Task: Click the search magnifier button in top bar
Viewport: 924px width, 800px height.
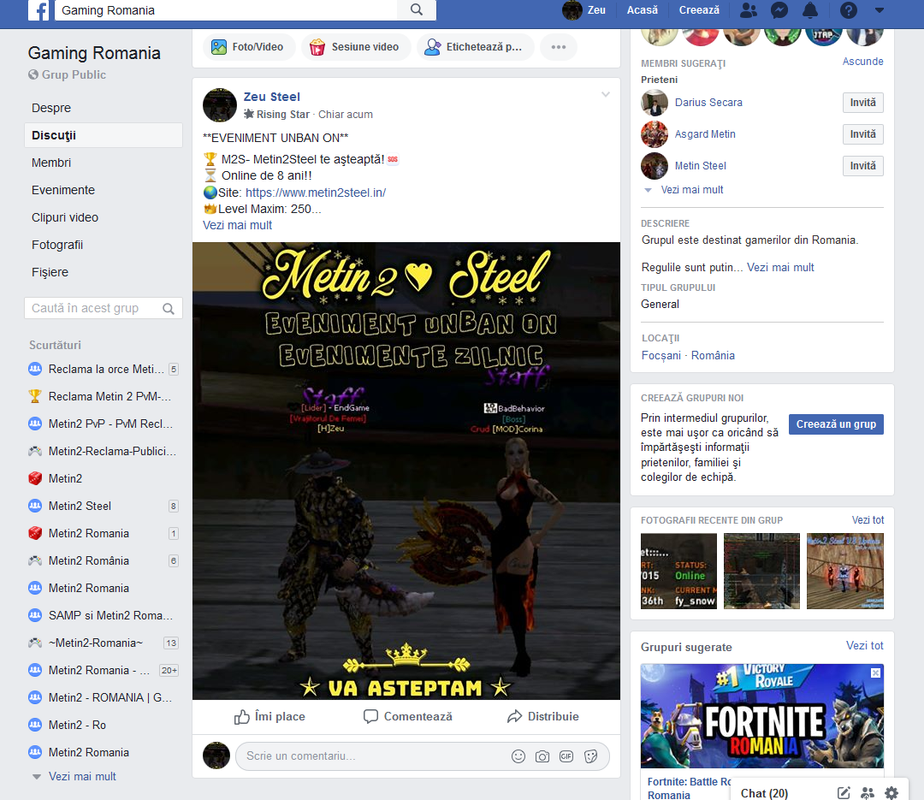Action: pos(416,9)
